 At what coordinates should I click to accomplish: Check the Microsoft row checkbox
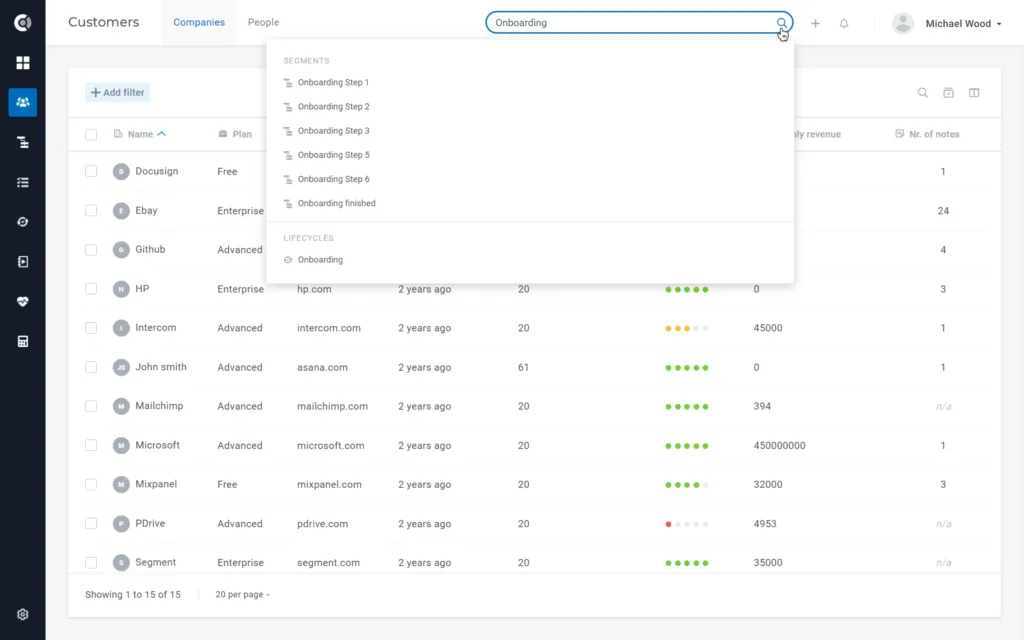click(91, 445)
